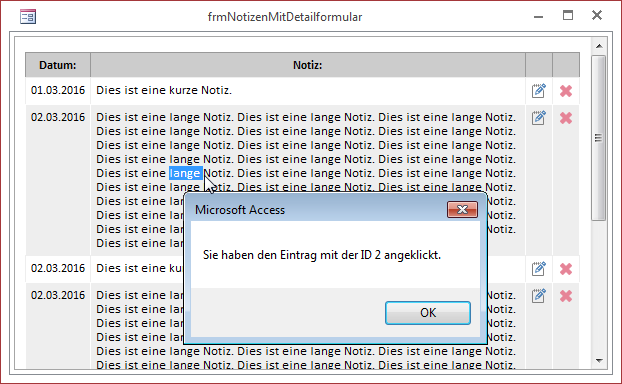Click the vertical scrollbar thumb
The height and width of the screenshot is (384, 622).
tap(599, 138)
